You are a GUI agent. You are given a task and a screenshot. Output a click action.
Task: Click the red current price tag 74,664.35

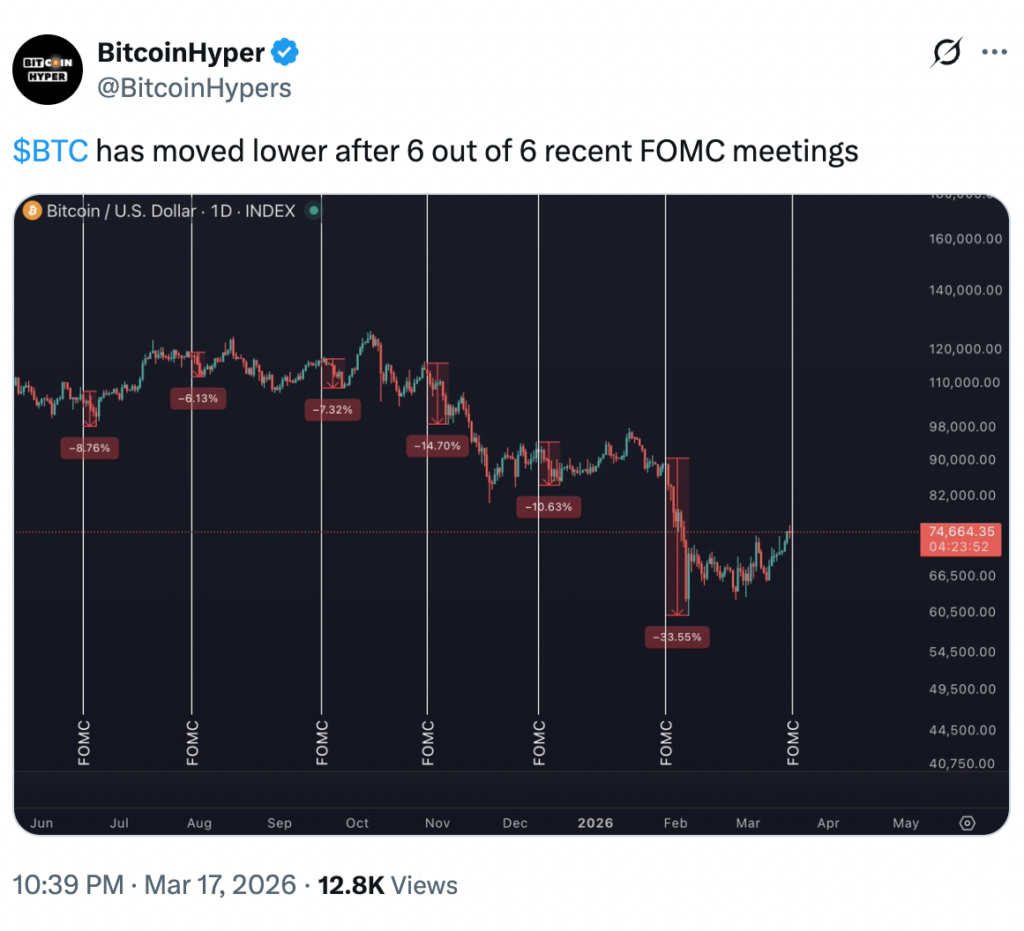[x=961, y=539]
